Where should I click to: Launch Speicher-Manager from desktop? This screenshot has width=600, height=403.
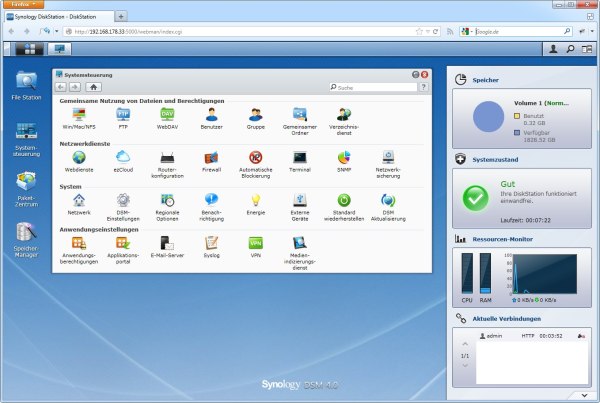tap(26, 240)
